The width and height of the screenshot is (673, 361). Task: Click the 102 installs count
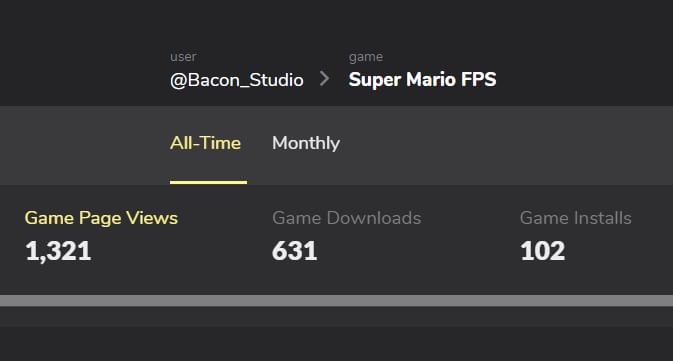click(543, 251)
